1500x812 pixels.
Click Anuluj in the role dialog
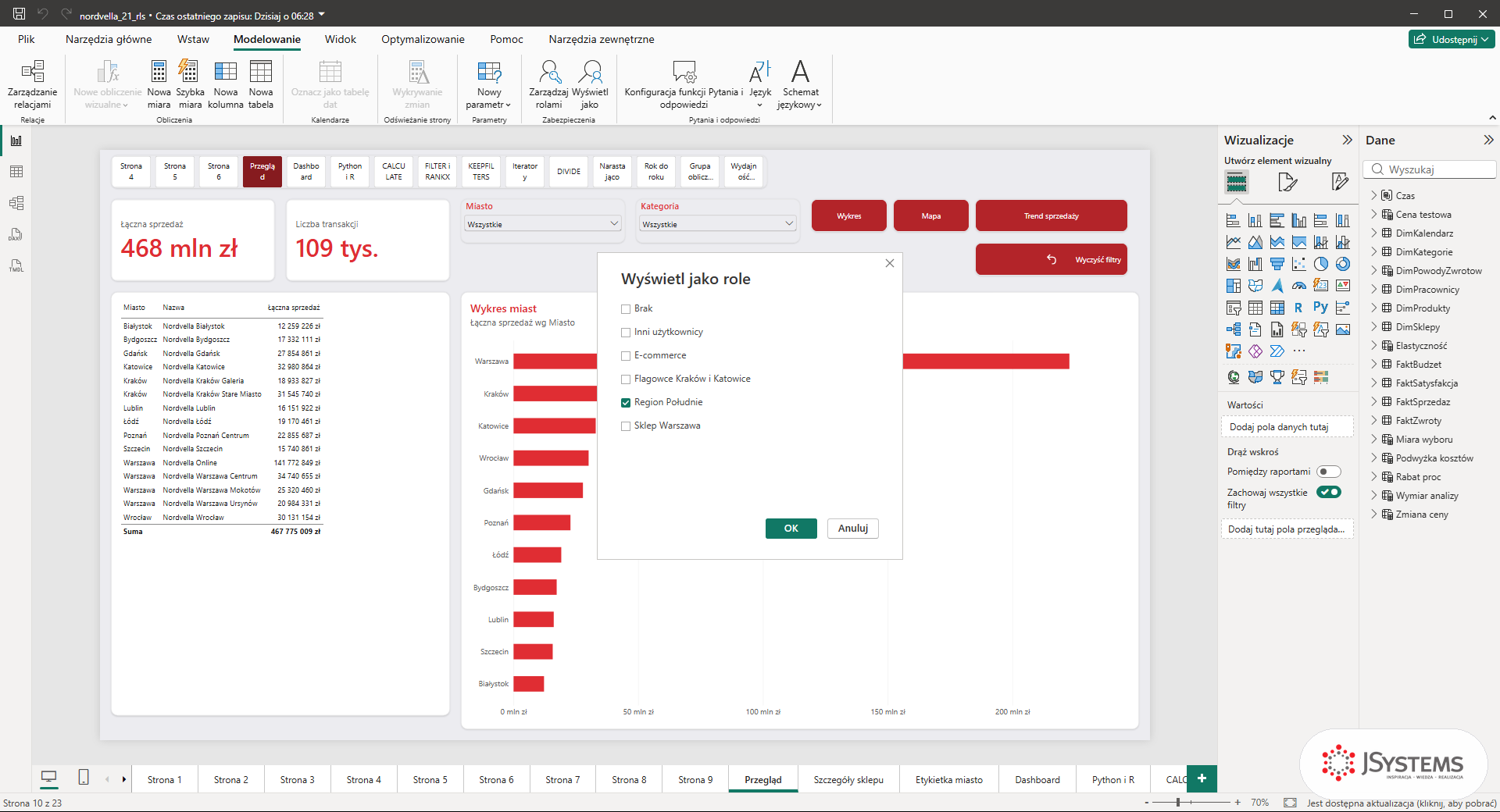(853, 529)
